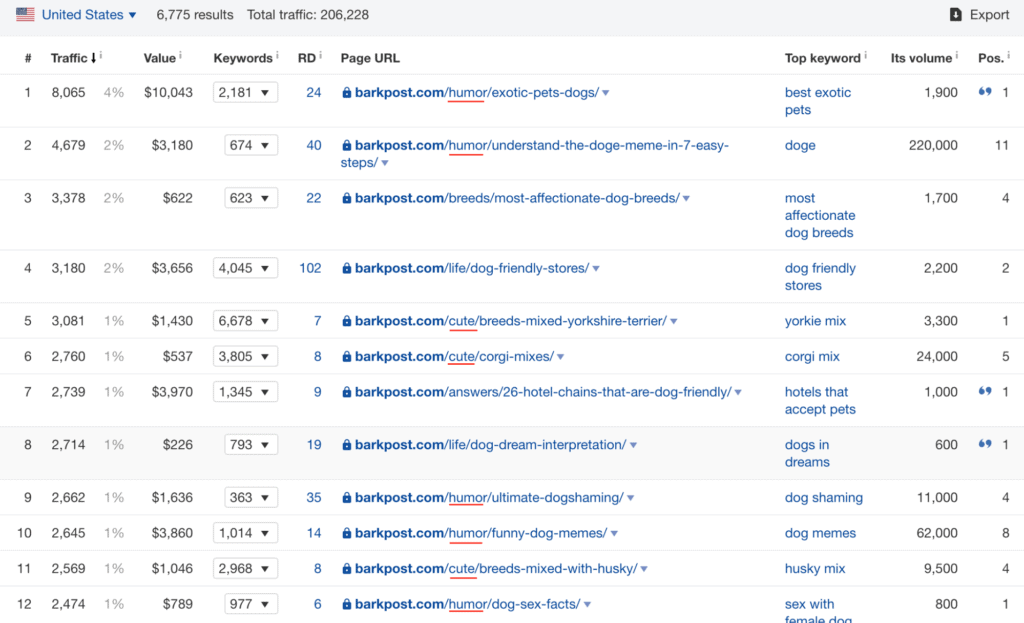The width and height of the screenshot is (1024, 623).
Task: Open the "corgi mix" top keyword link
Action: point(812,357)
